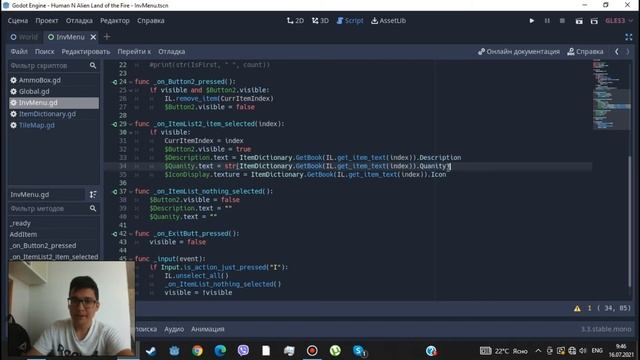Jump to _on_ItemList2_item_selected in method list

[x=54, y=256]
